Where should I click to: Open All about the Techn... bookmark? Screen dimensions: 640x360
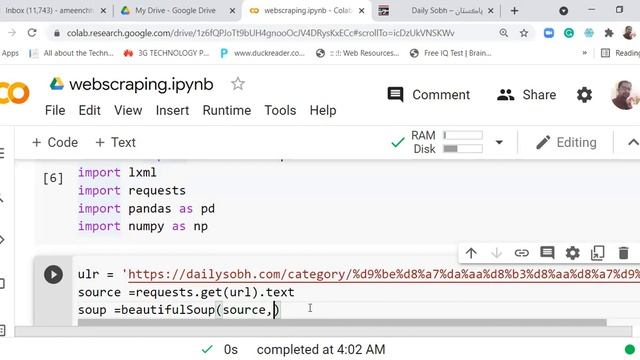click(71, 53)
